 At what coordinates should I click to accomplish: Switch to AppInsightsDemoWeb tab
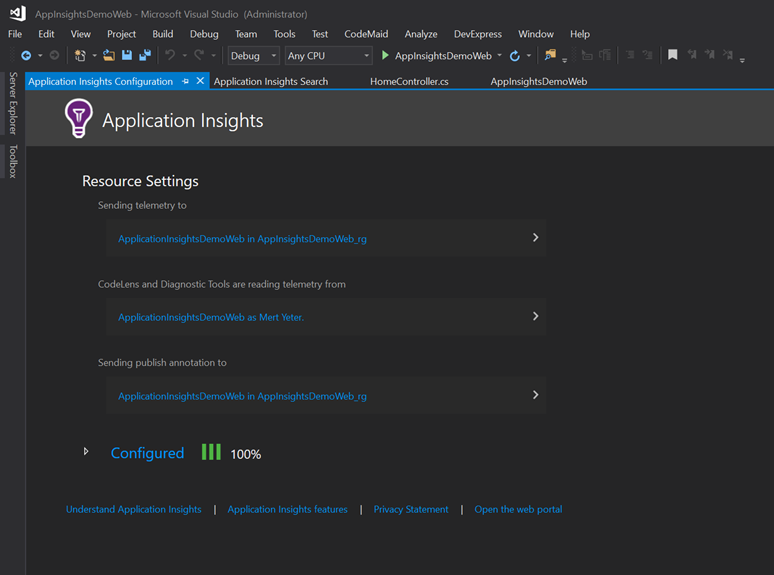coord(539,81)
